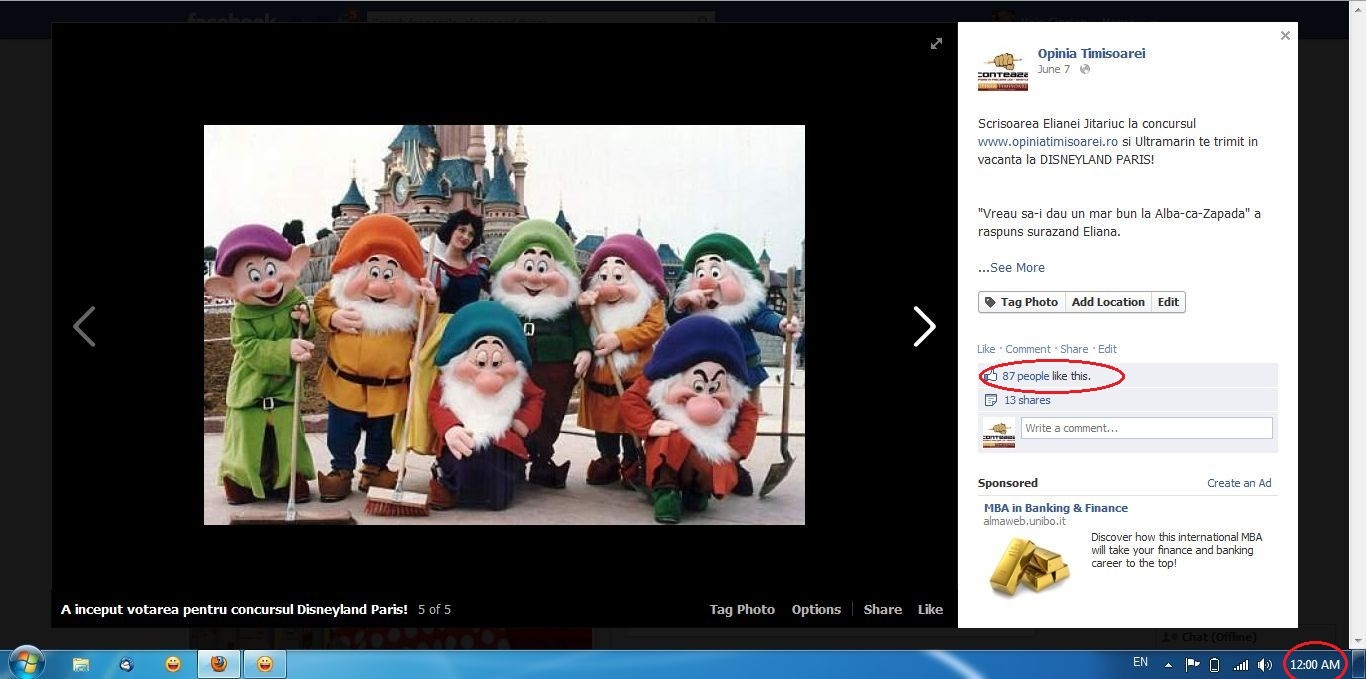
Task: Open Windows Explorer from the taskbar
Action: pos(81,664)
